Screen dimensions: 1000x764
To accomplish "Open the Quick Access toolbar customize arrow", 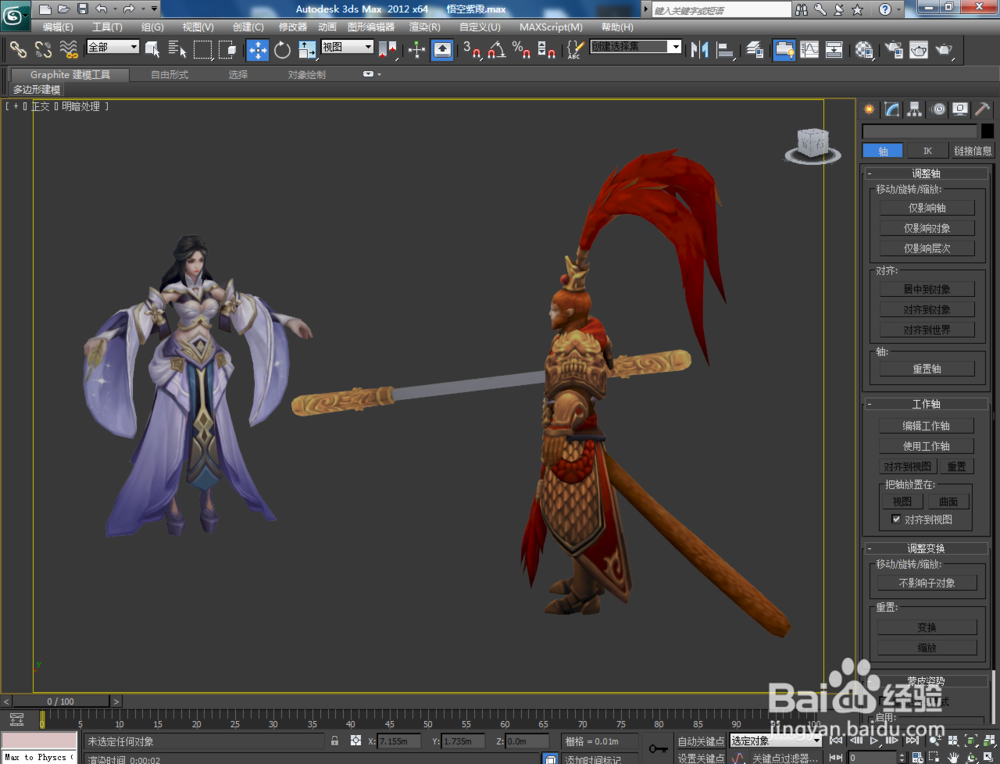I will coord(154,8).
